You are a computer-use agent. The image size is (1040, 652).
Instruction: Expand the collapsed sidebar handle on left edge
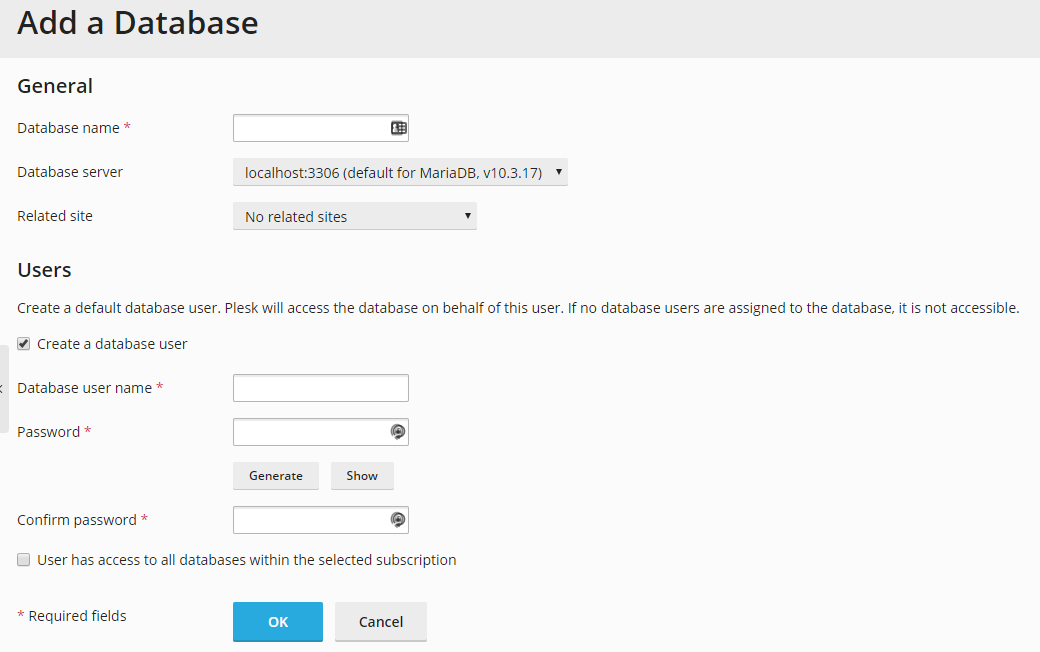point(3,388)
